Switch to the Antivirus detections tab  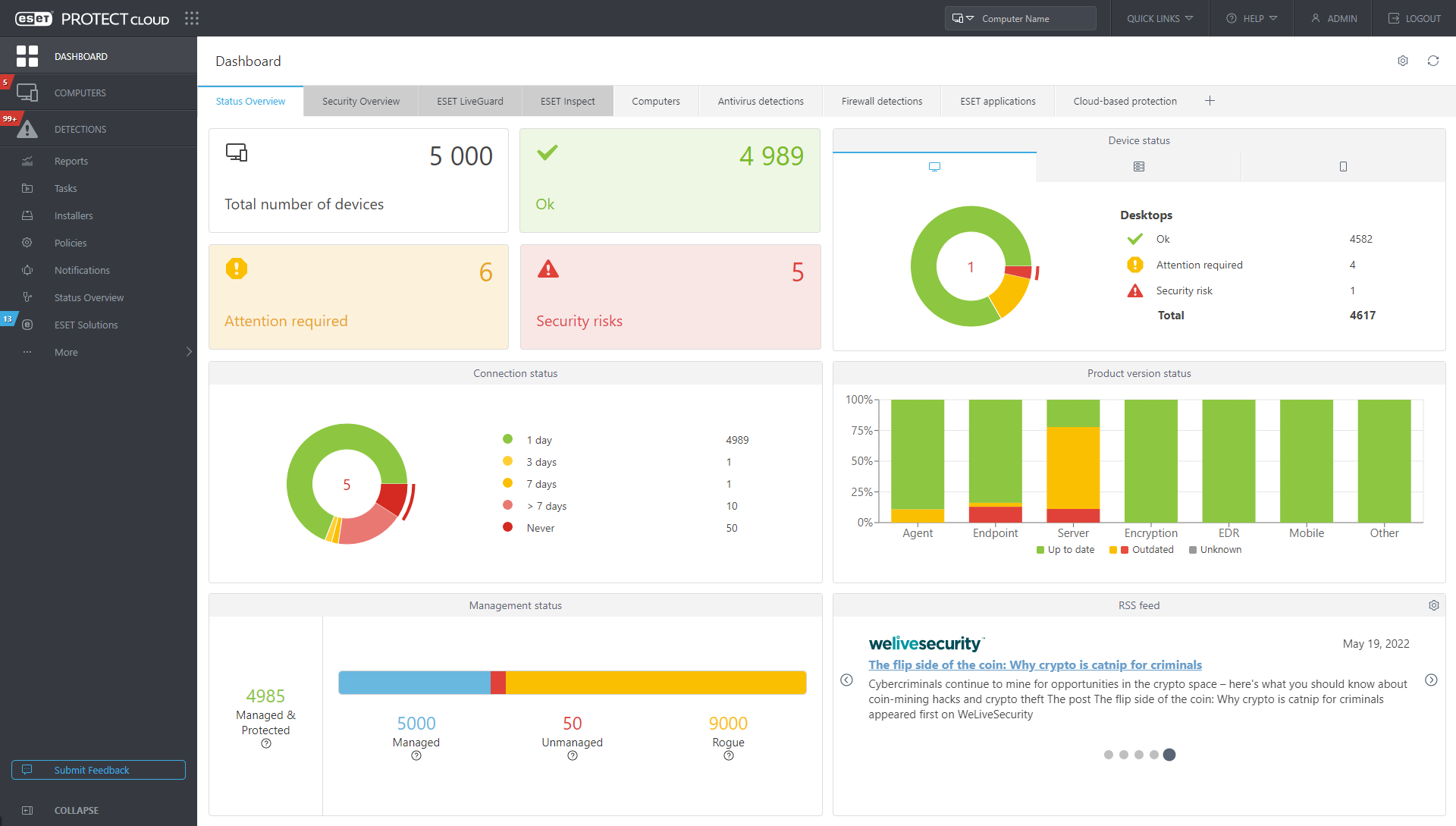coord(760,101)
